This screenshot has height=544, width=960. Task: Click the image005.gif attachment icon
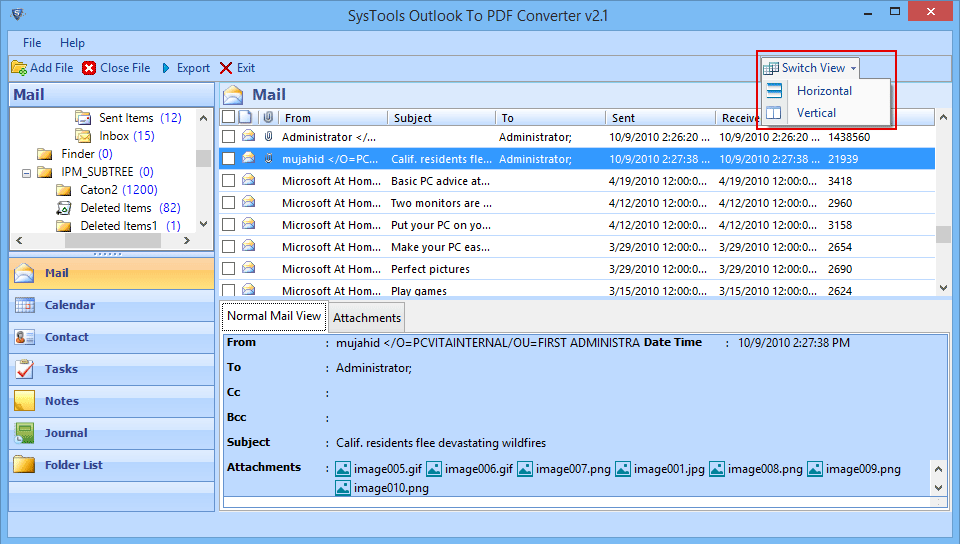tap(343, 469)
